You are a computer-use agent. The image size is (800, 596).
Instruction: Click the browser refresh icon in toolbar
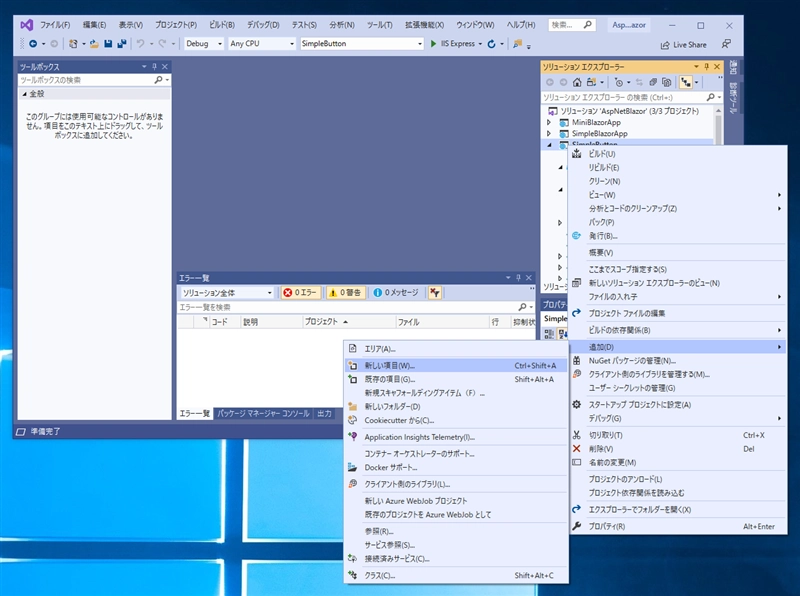coord(491,44)
